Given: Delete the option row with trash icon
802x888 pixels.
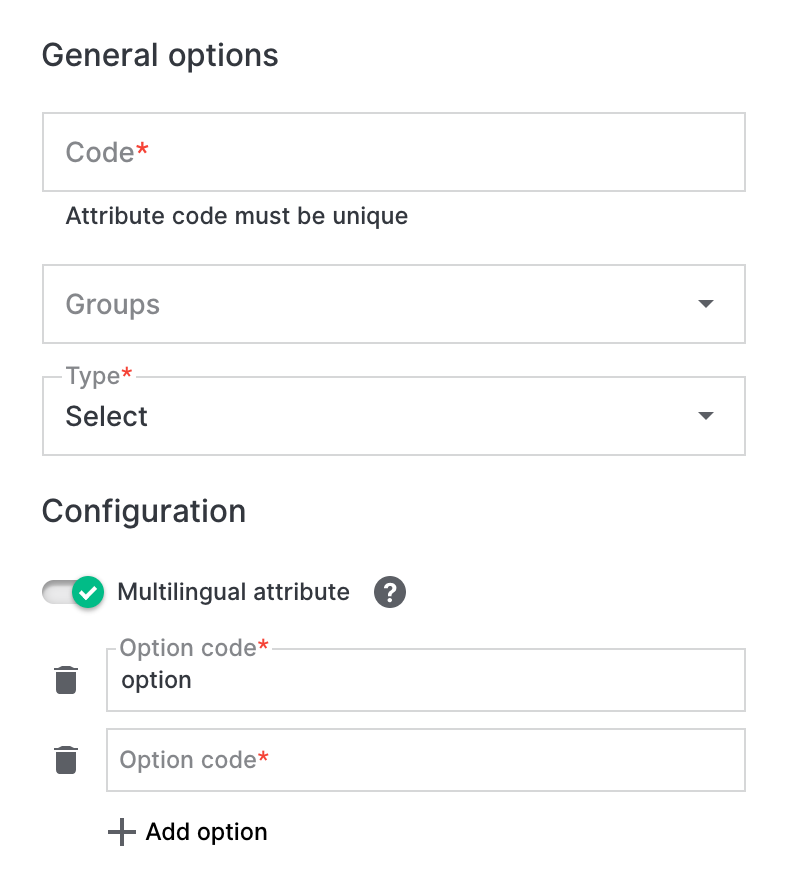Looking at the screenshot, I should (x=66, y=679).
